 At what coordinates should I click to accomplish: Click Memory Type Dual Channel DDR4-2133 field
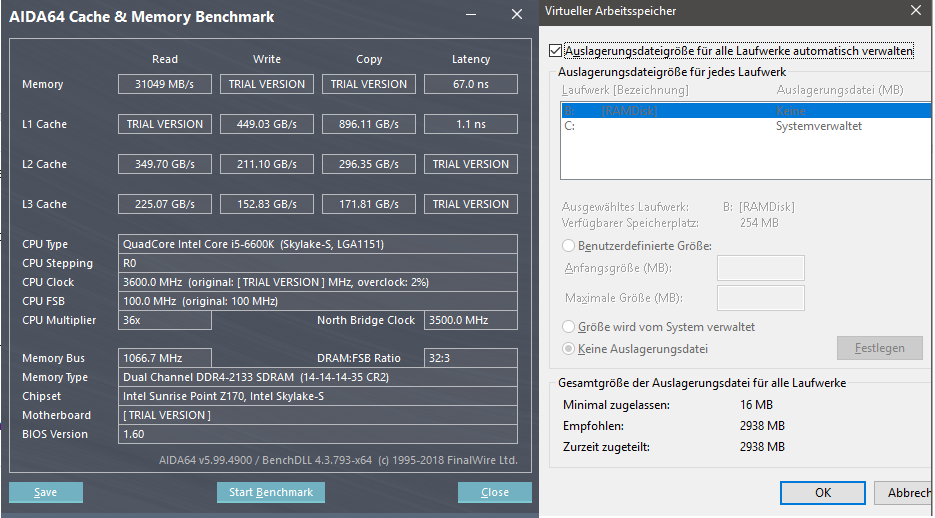(318, 377)
